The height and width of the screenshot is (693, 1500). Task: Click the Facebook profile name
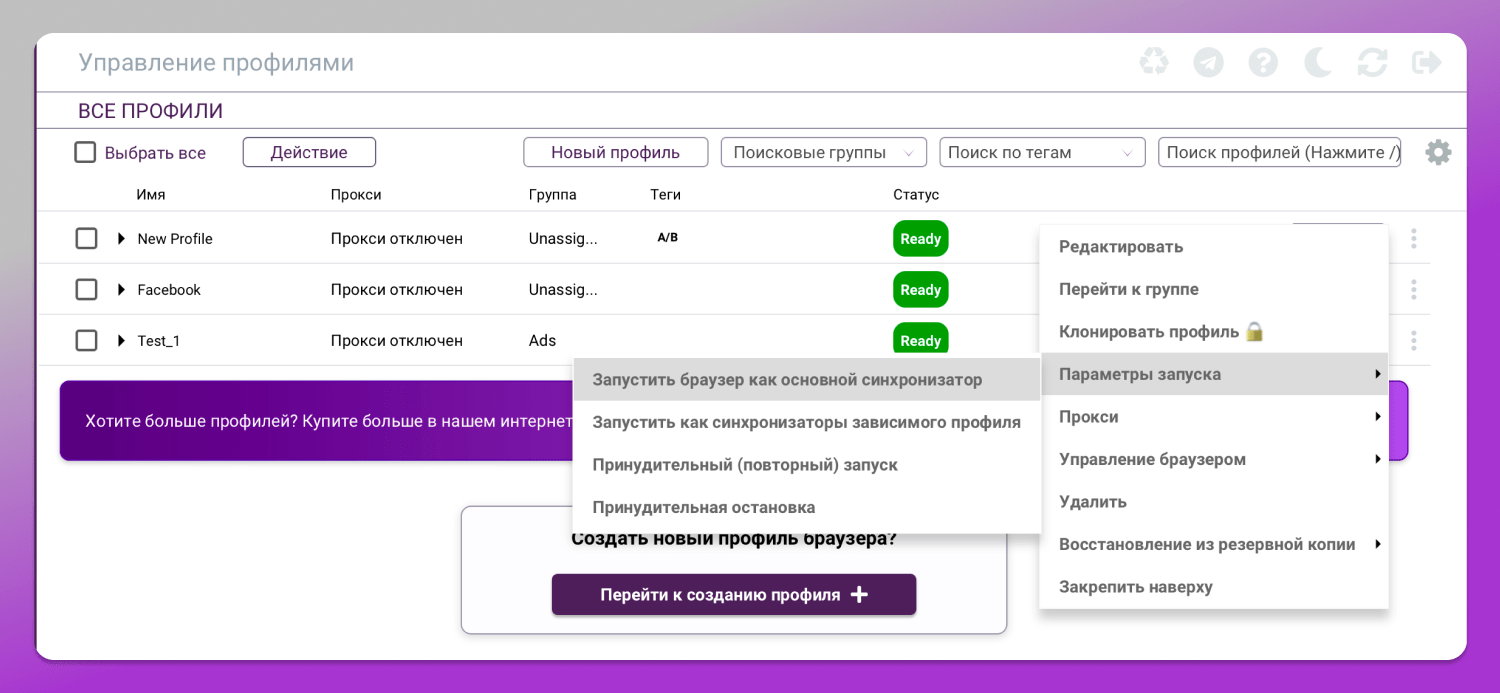click(169, 289)
